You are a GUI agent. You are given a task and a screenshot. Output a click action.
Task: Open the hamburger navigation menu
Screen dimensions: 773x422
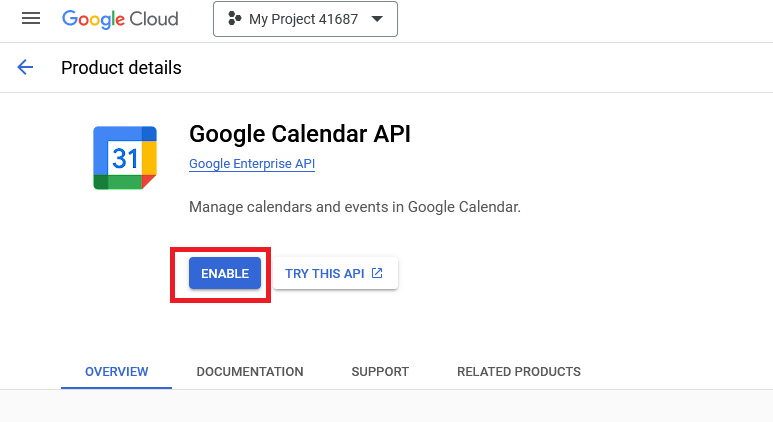tap(31, 19)
